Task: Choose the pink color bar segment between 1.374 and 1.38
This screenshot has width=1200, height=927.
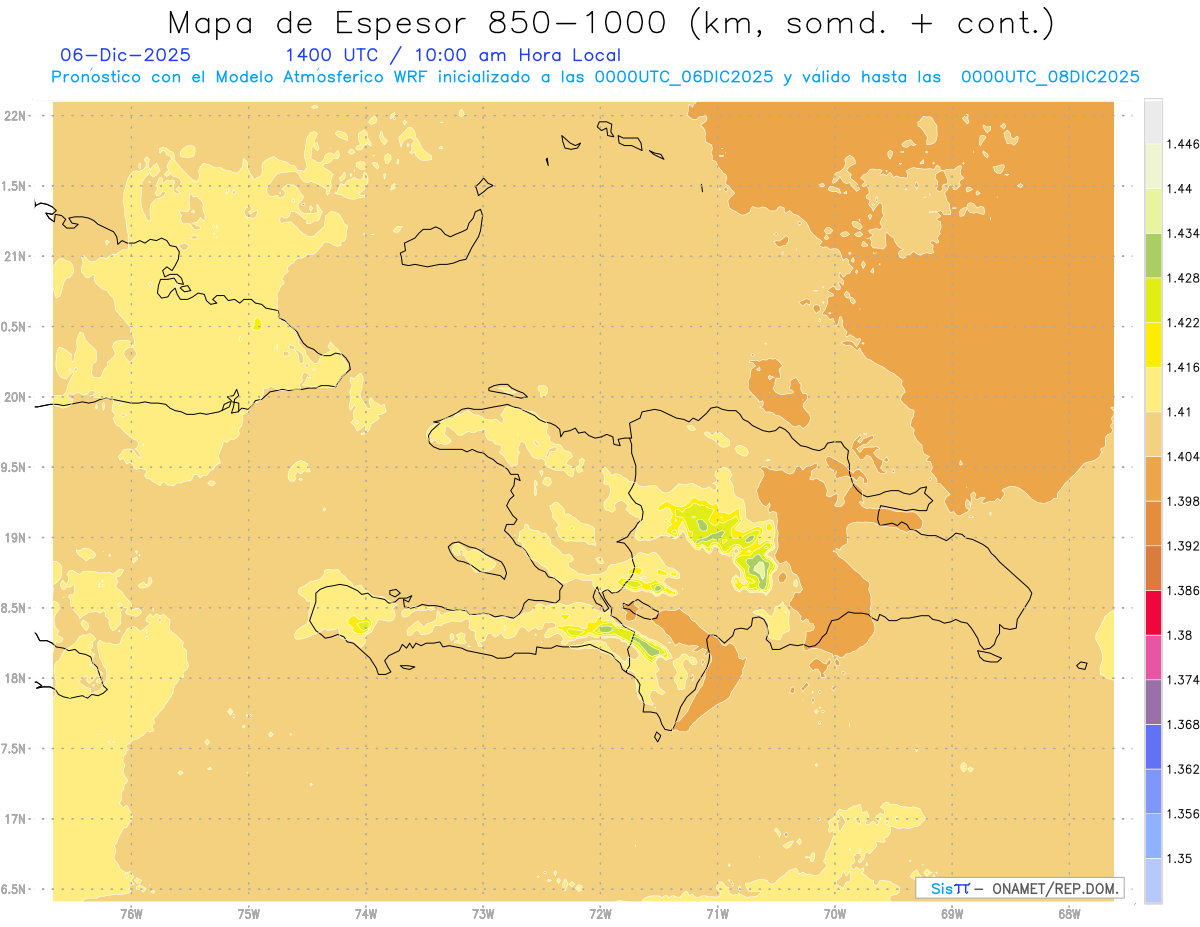Action: click(x=1153, y=657)
